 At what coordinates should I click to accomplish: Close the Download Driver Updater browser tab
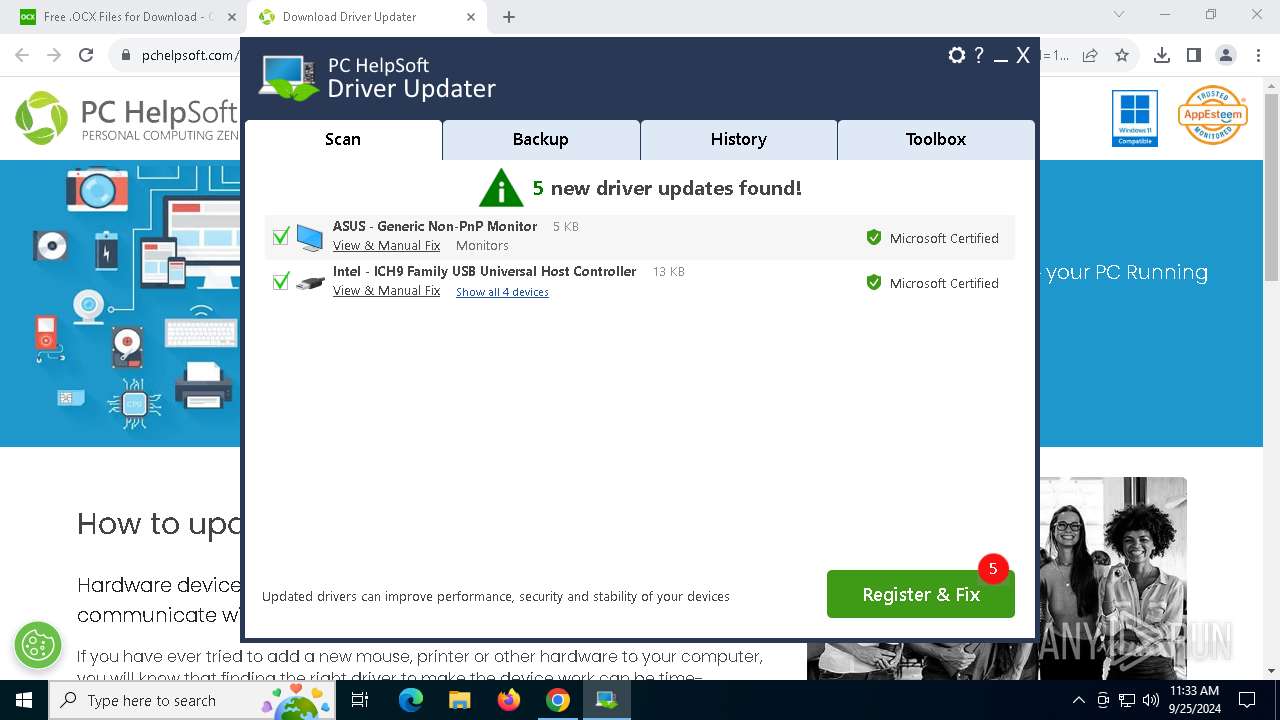coord(470,17)
